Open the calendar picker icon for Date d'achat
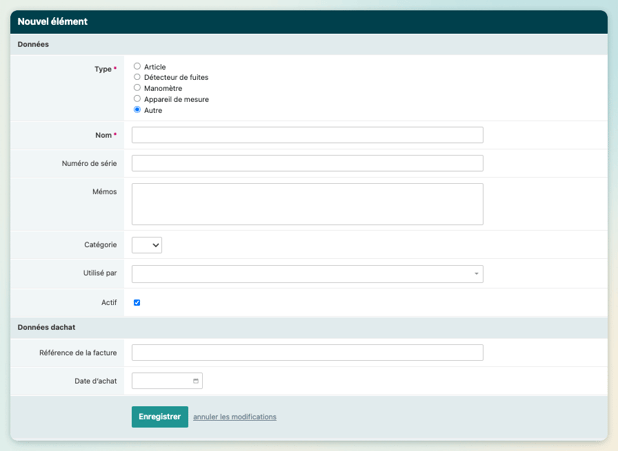Viewport: 618px width, 451px height. [196, 381]
